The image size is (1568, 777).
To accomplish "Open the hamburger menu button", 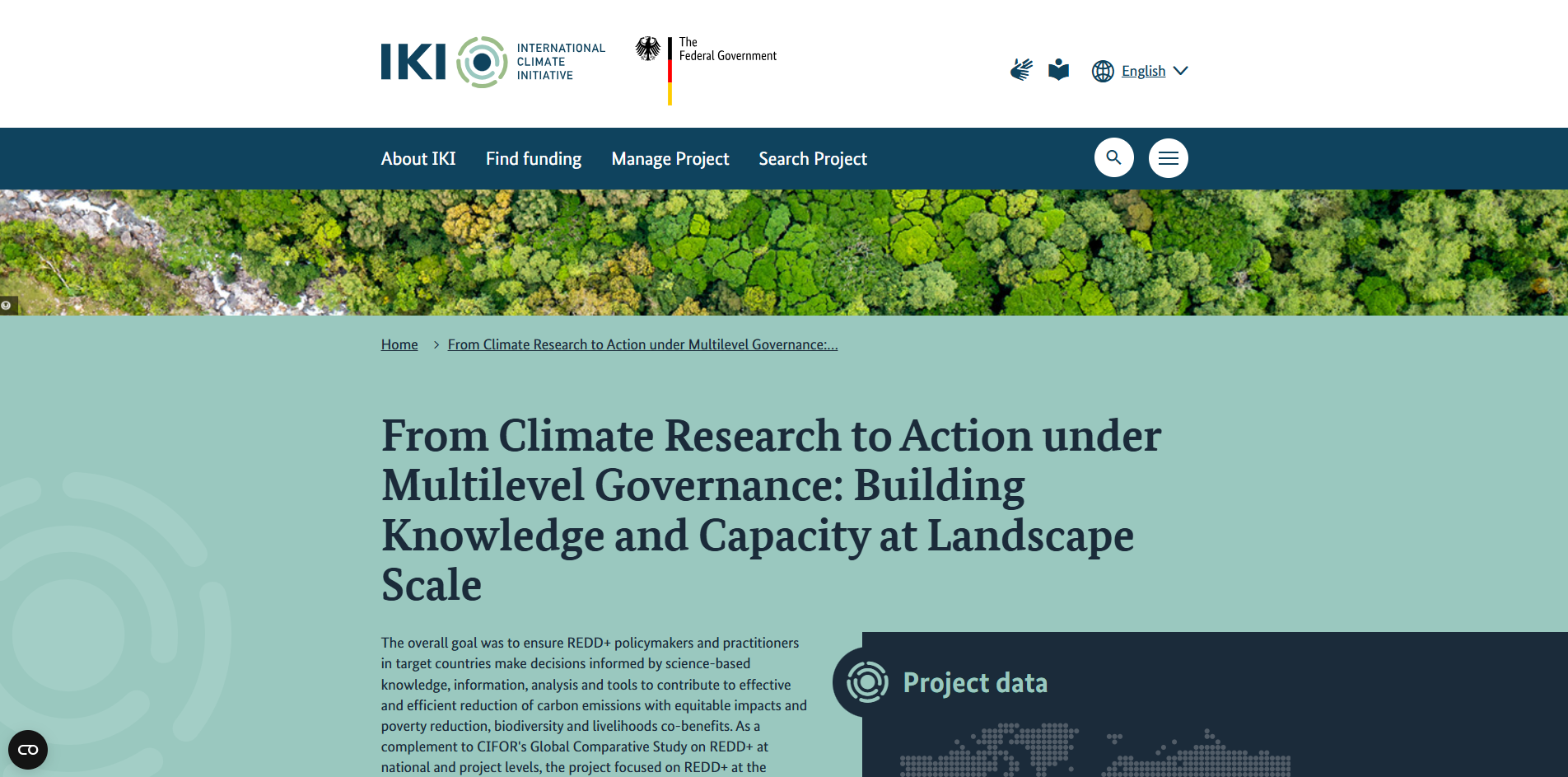I will [1168, 157].
